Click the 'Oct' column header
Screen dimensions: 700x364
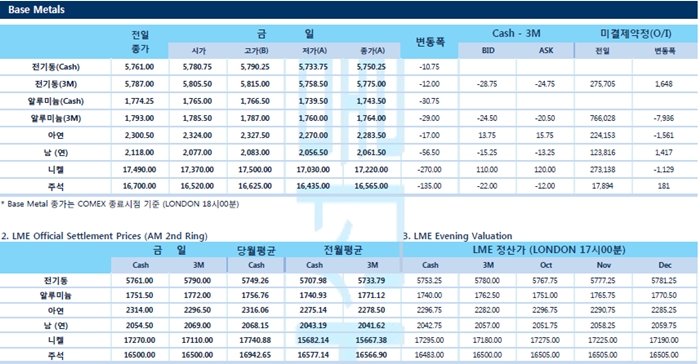pyautogui.click(x=546, y=265)
